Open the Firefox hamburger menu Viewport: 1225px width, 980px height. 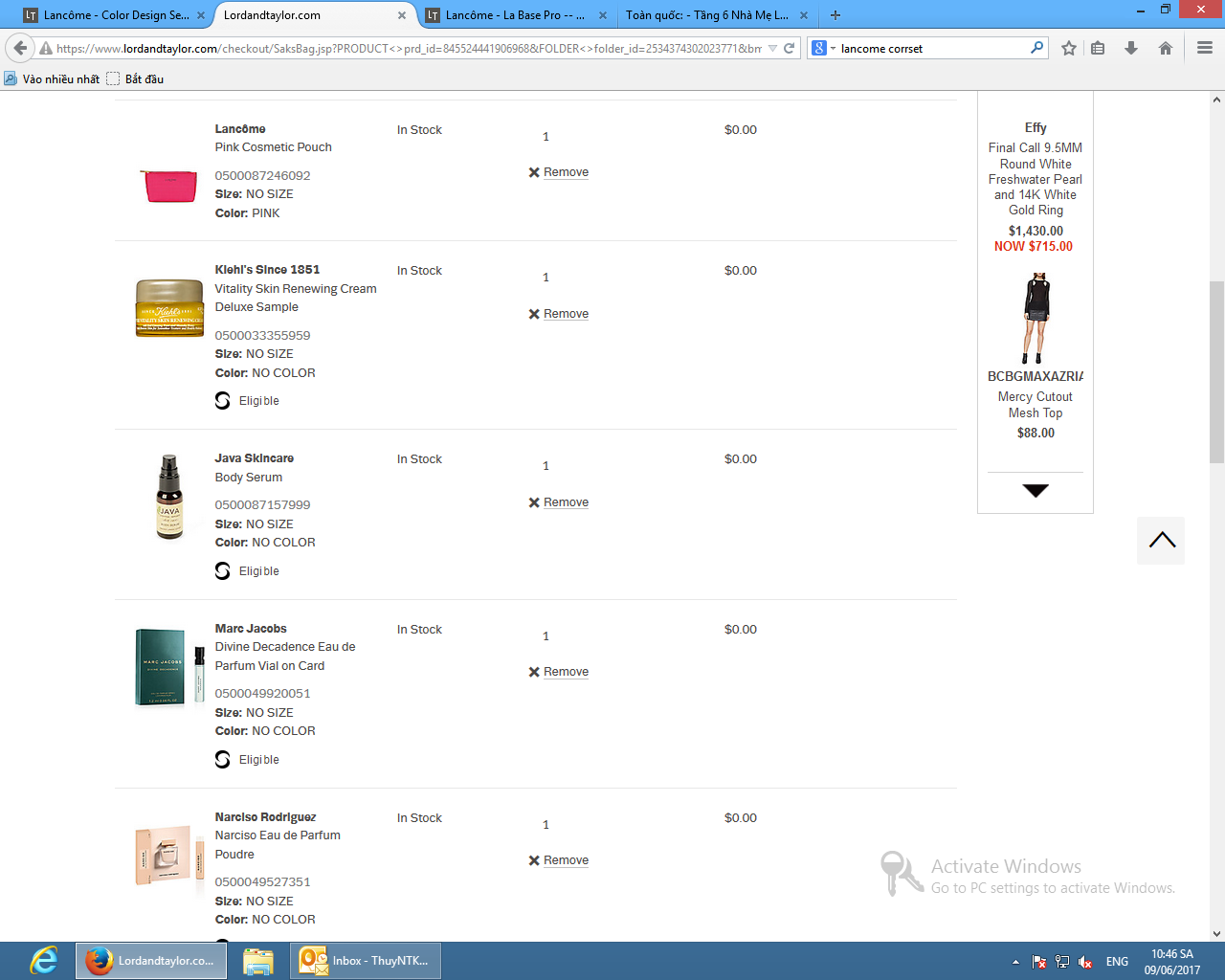[1205, 48]
